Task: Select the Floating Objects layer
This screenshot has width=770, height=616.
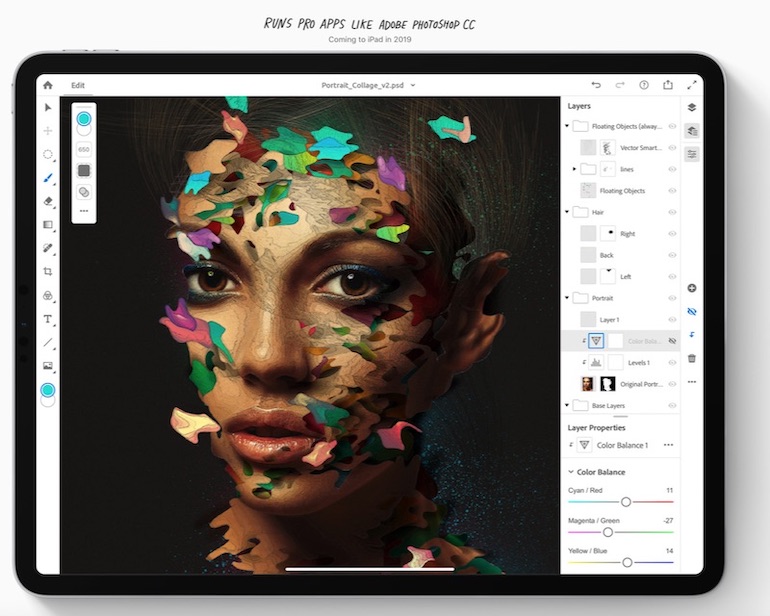Action: tap(620, 191)
